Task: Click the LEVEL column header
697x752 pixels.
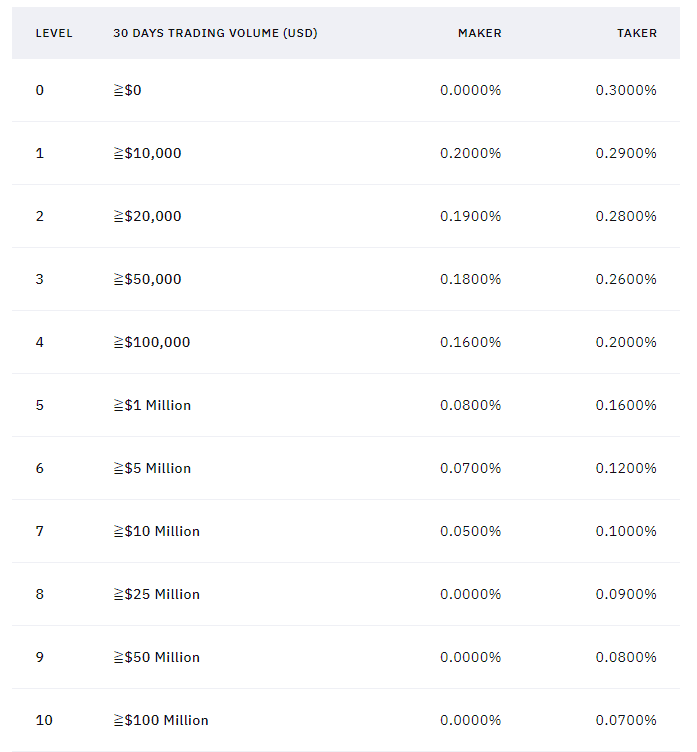Action: pyautogui.click(x=54, y=33)
